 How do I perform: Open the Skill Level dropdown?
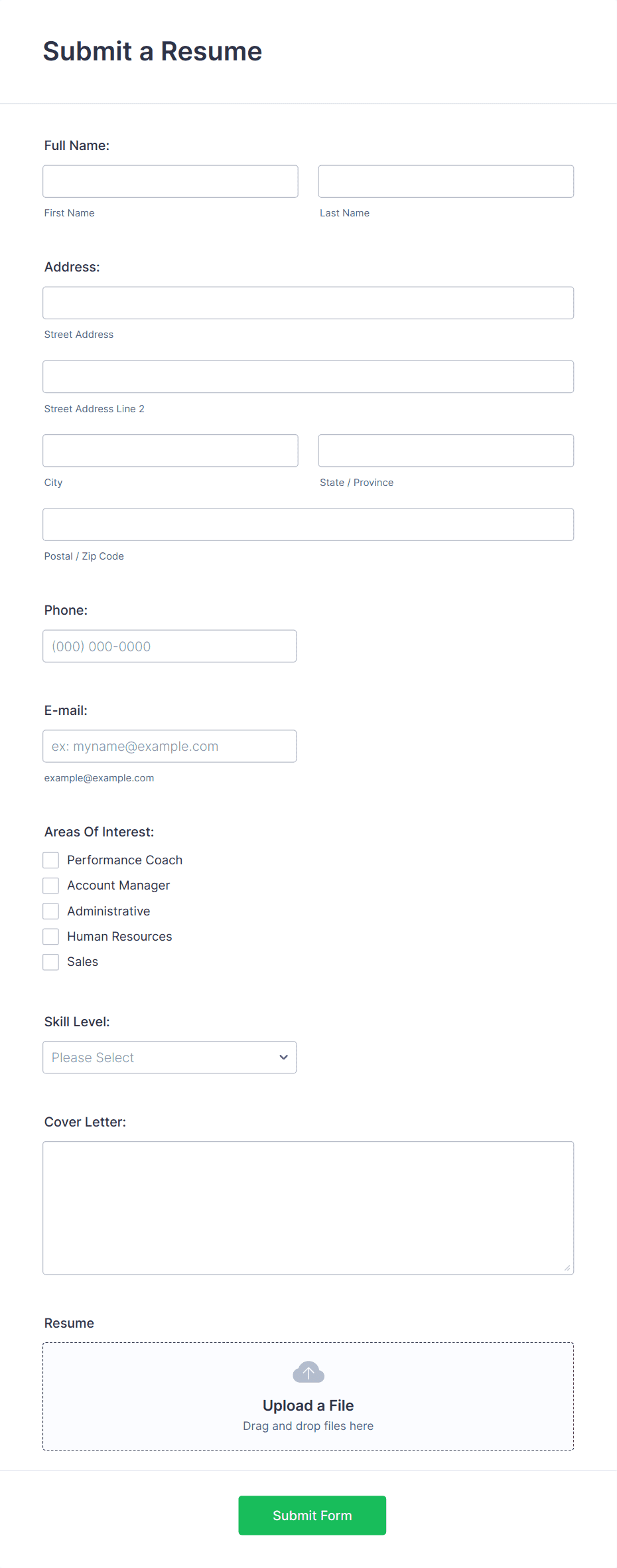pos(169,1057)
